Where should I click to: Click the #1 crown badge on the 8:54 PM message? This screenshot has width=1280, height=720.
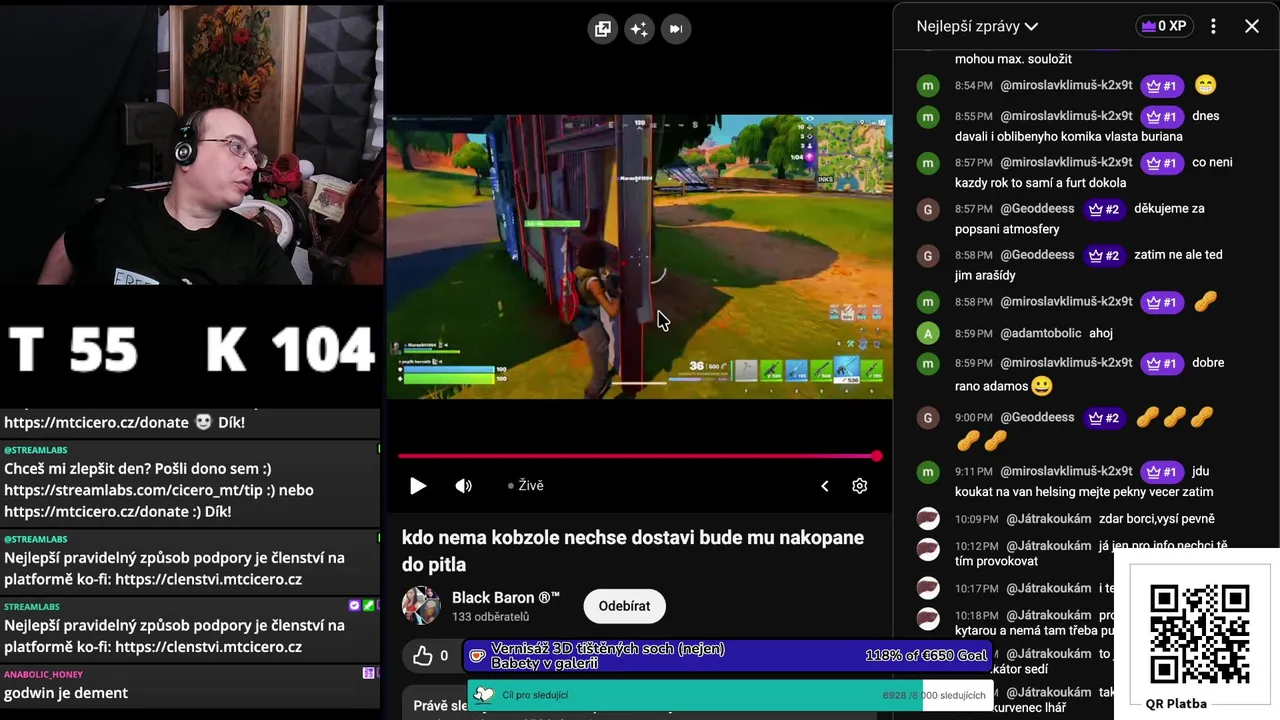1162,86
